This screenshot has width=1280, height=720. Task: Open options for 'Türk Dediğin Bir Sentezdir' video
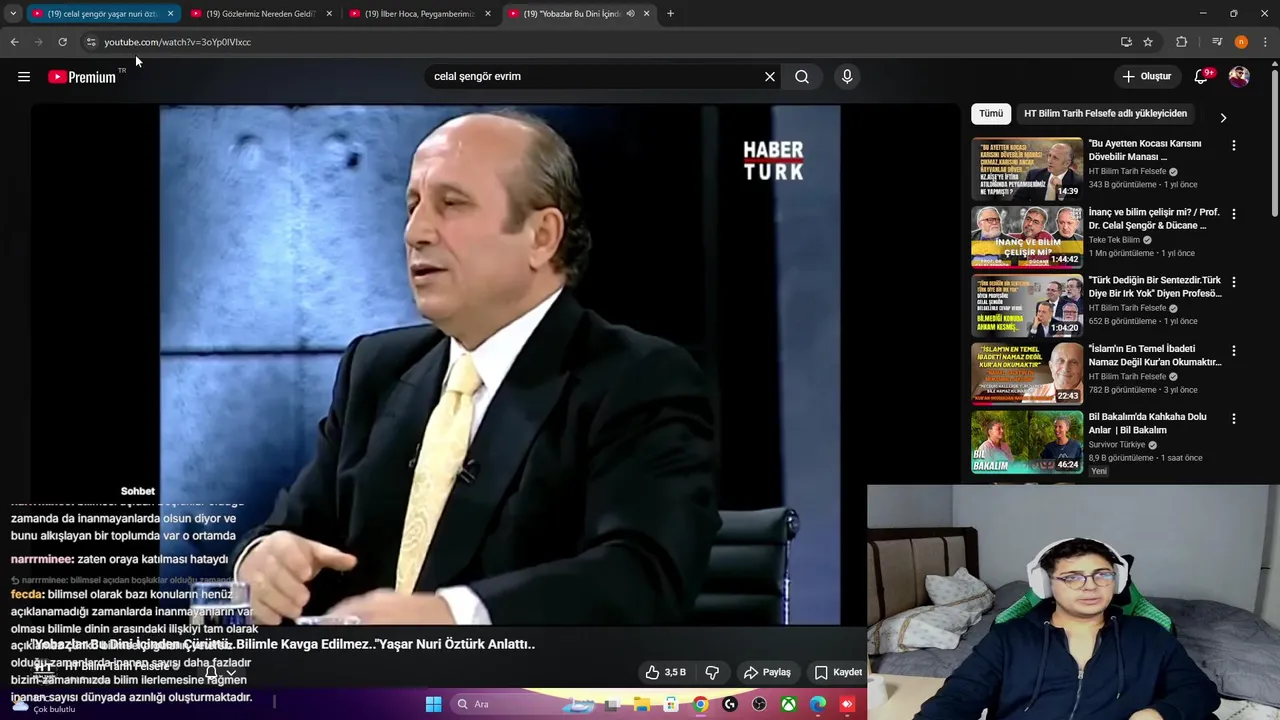(1233, 282)
